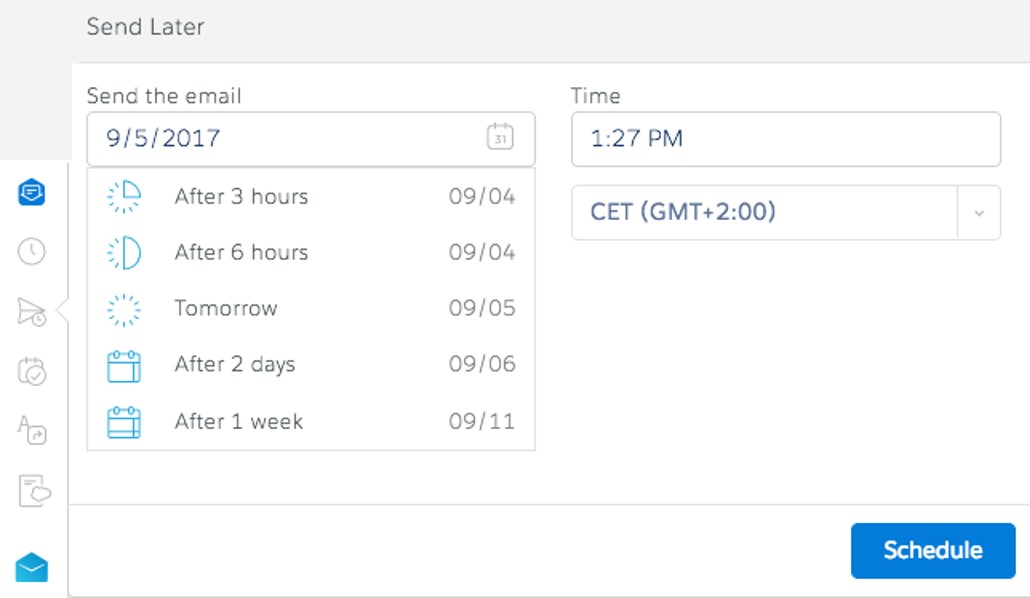Click the Time field showing 1:27 PM
This screenshot has width=1030, height=598.
785,139
